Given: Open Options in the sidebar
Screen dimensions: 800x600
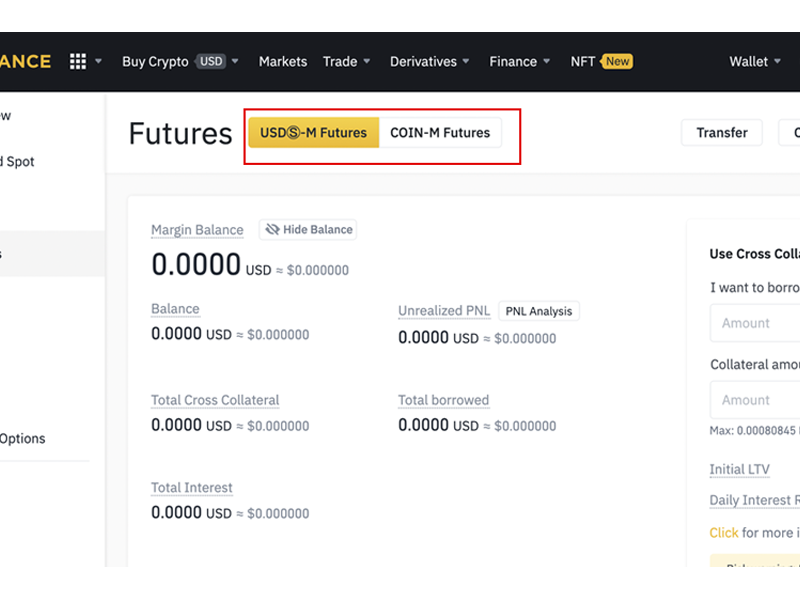Looking at the screenshot, I should coord(22,439).
